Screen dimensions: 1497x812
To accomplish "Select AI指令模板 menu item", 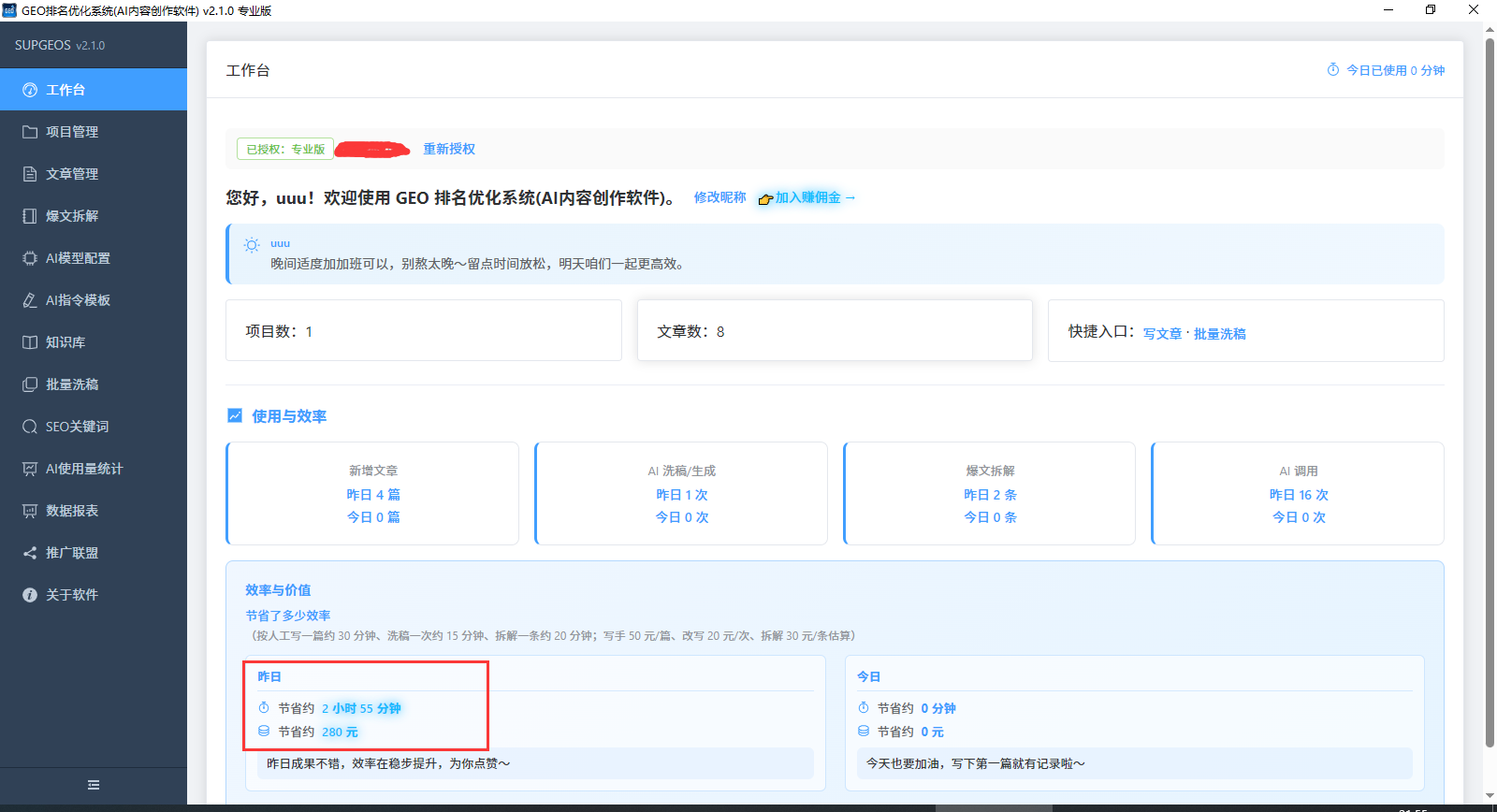I will (x=94, y=300).
